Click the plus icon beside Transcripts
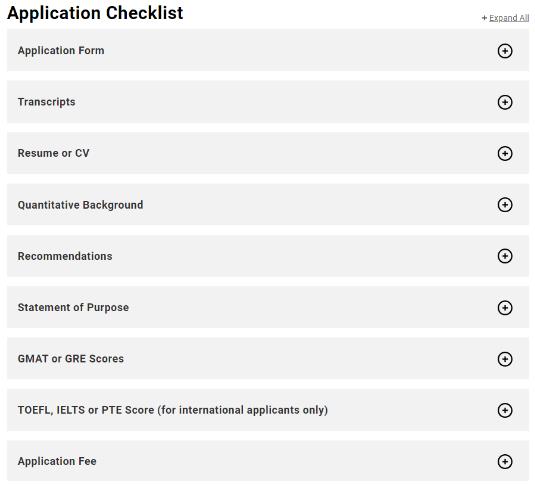 505,102
